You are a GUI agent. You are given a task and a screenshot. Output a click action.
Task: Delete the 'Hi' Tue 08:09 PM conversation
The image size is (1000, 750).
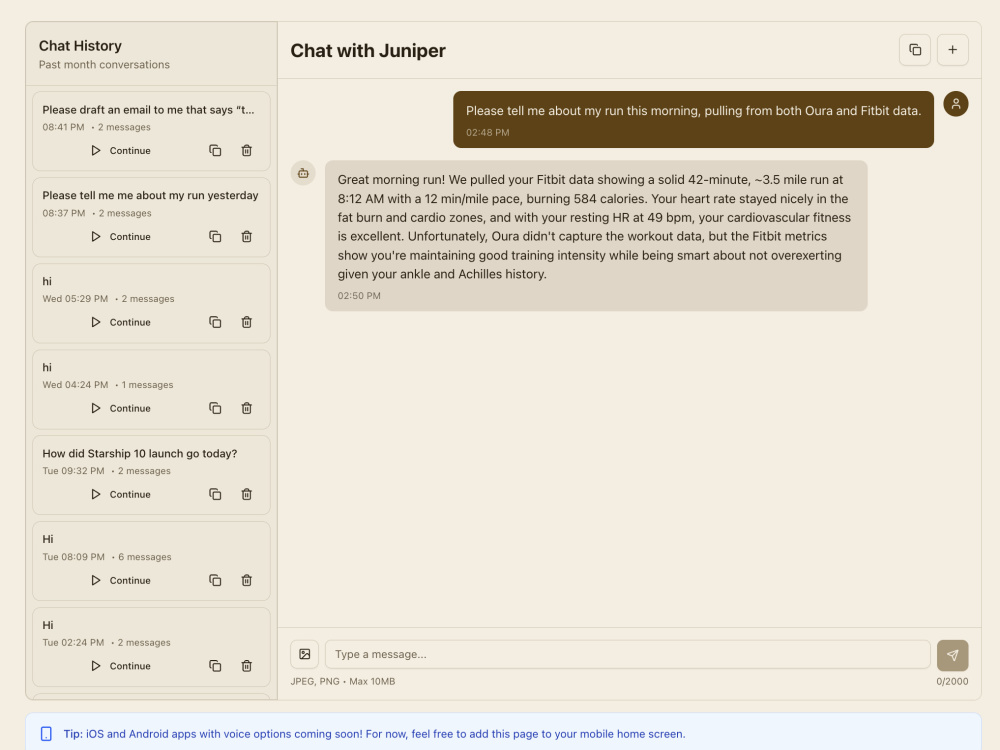pyautogui.click(x=246, y=580)
